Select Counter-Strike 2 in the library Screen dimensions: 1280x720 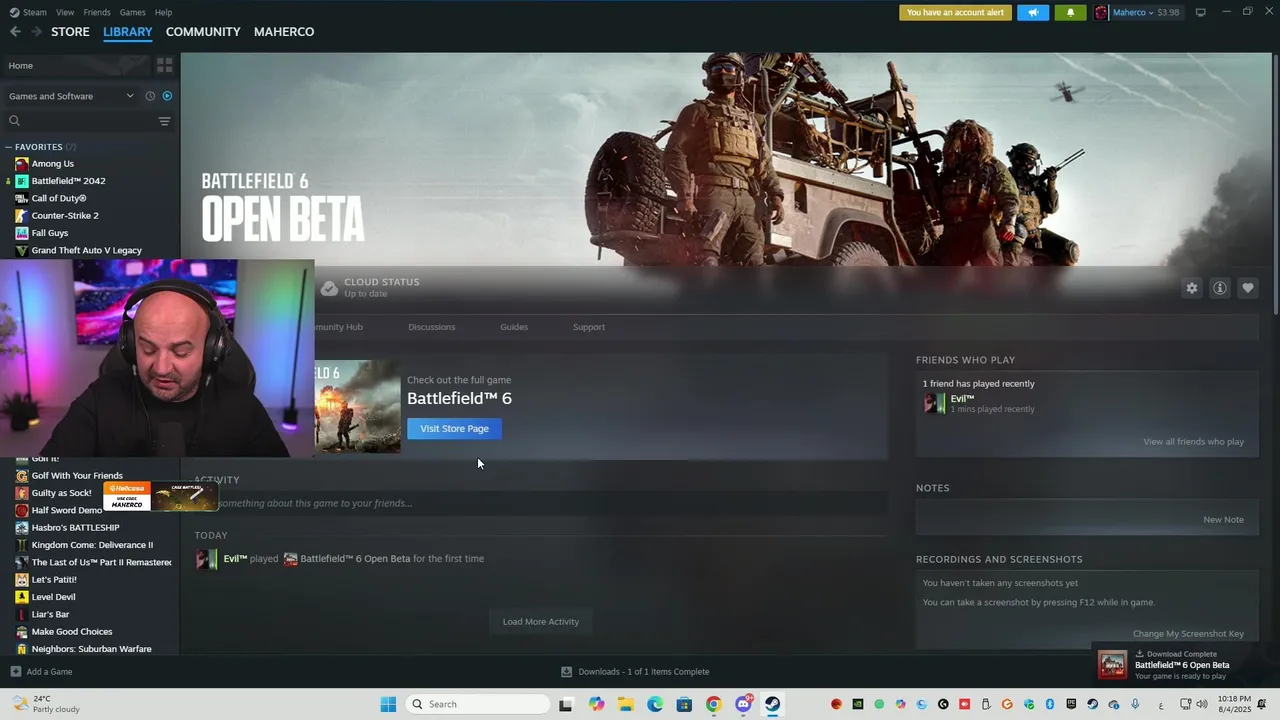[x=64, y=215]
